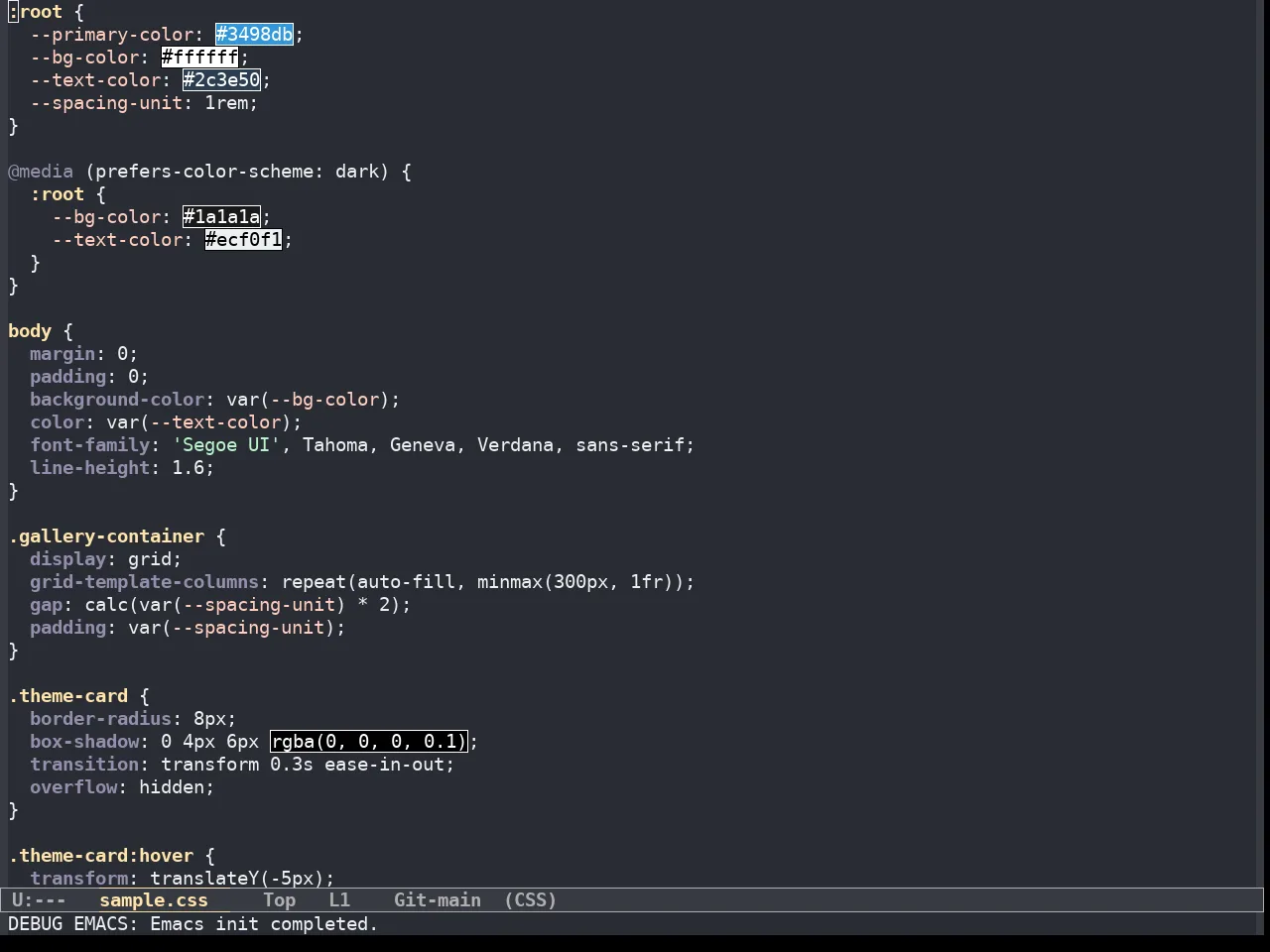Click the grid-template-columns property
1270x952 pixels.
144,582
